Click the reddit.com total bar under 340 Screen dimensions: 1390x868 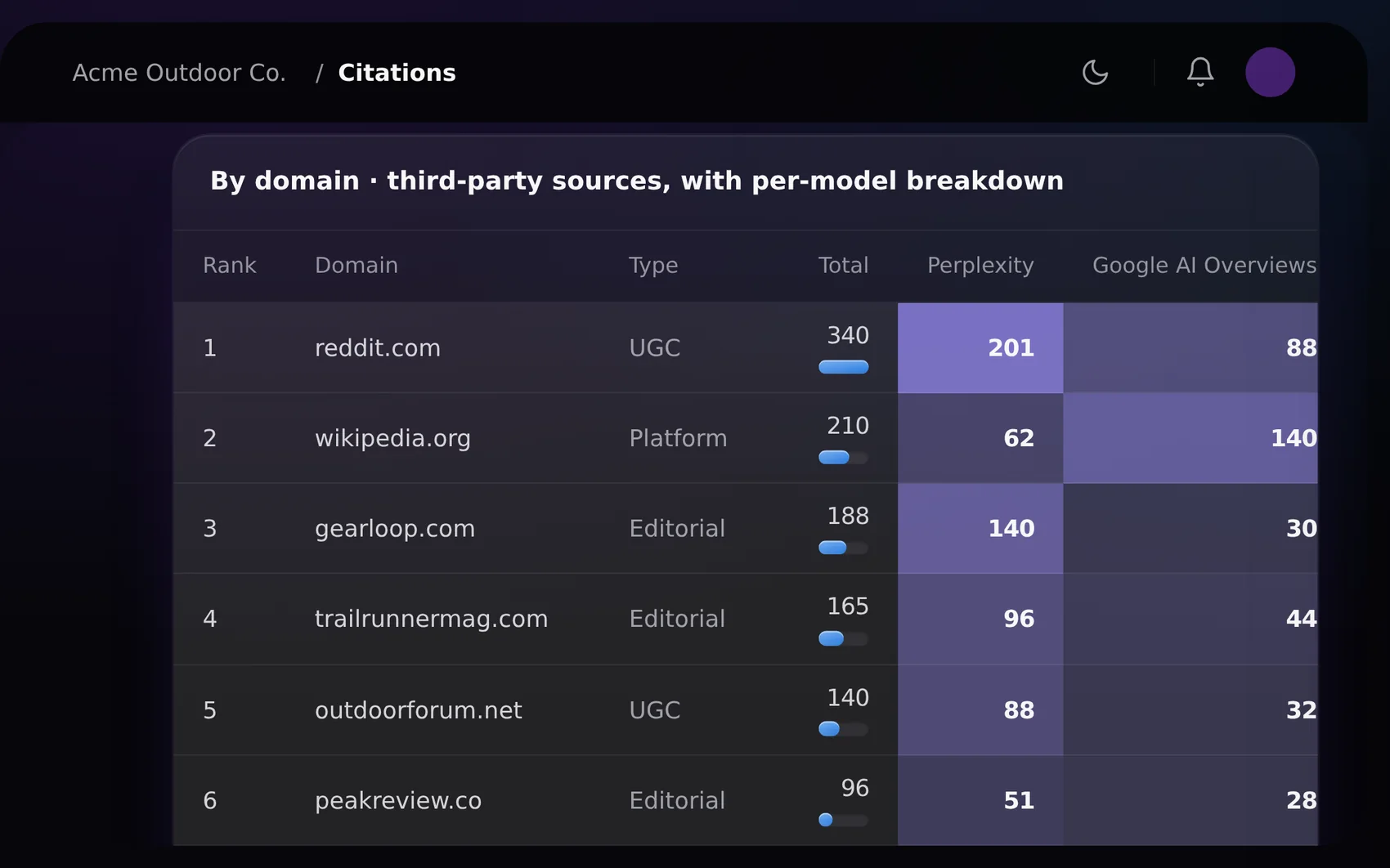click(844, 367)
